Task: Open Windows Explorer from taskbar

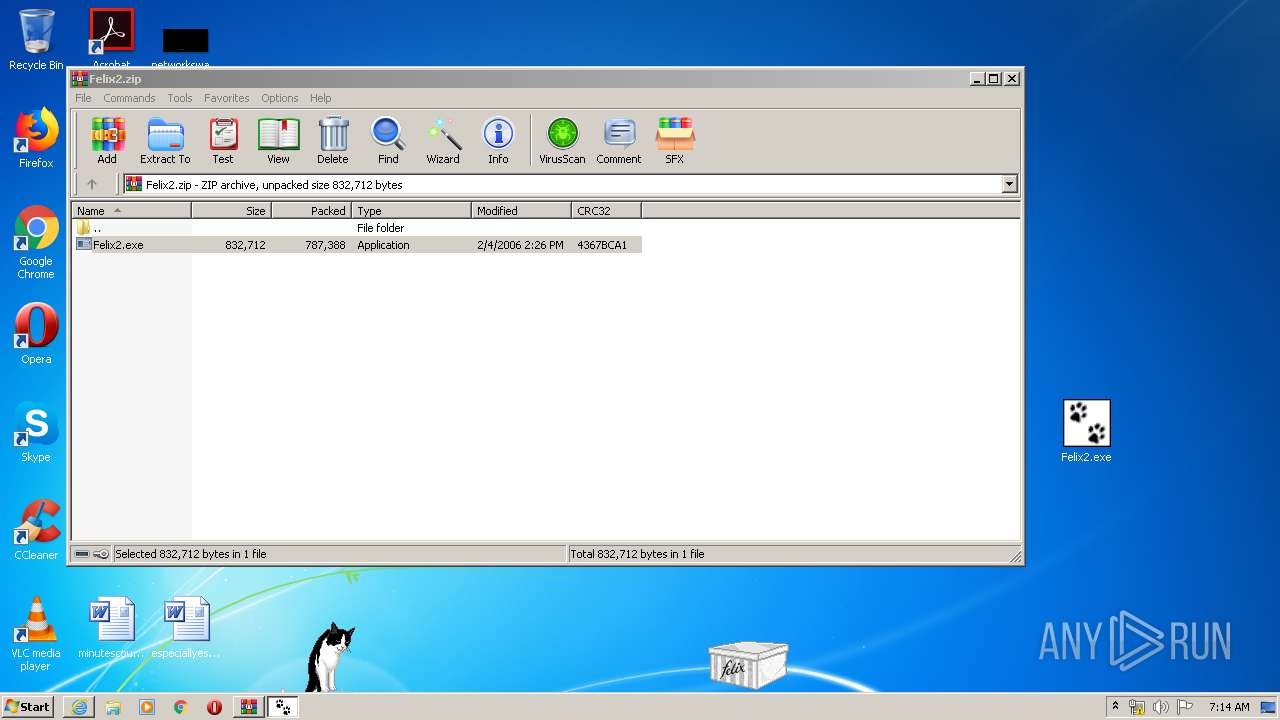Action: point(113,707)
